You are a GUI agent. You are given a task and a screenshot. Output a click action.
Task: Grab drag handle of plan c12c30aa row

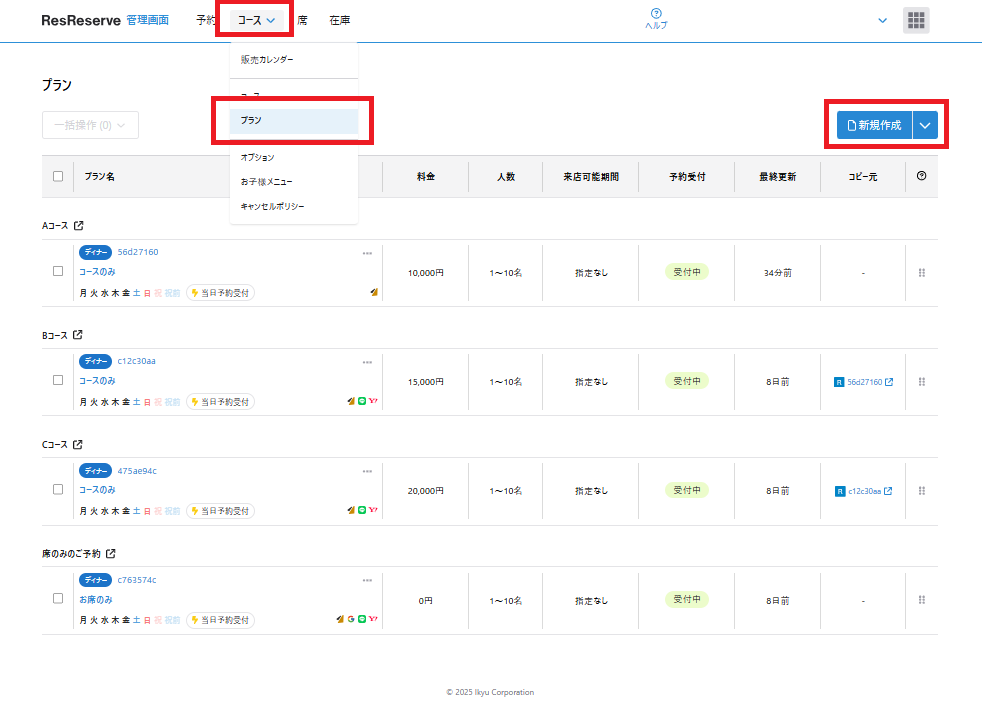point(921,381)
